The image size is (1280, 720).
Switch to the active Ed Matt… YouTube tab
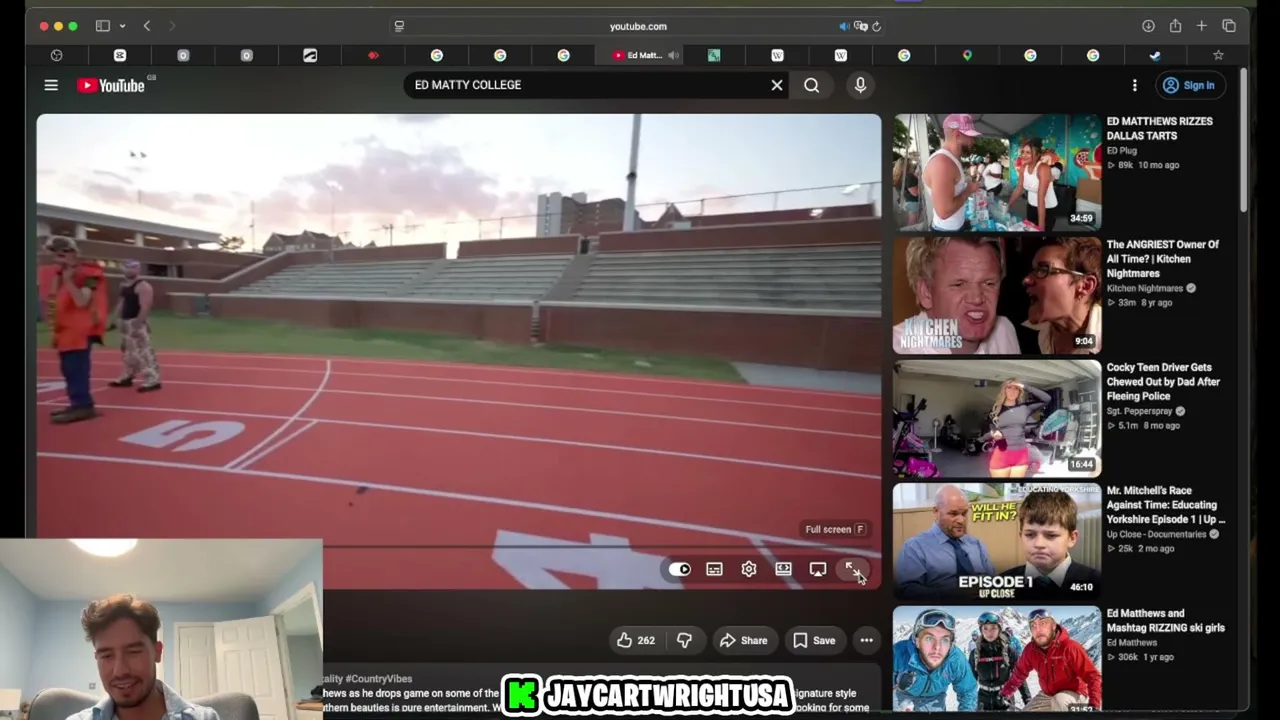coord(639,56)
